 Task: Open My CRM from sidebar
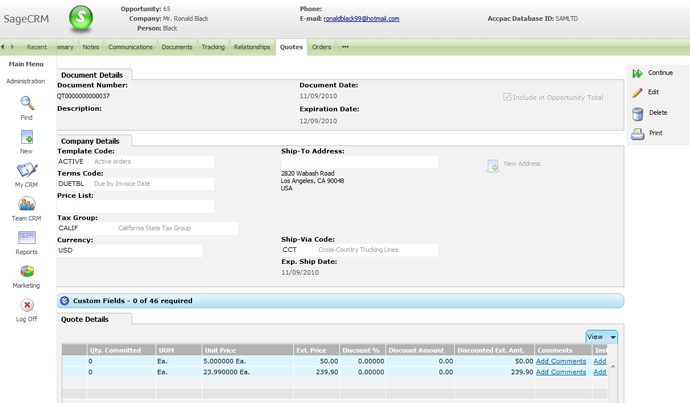(x=27, y=171)
